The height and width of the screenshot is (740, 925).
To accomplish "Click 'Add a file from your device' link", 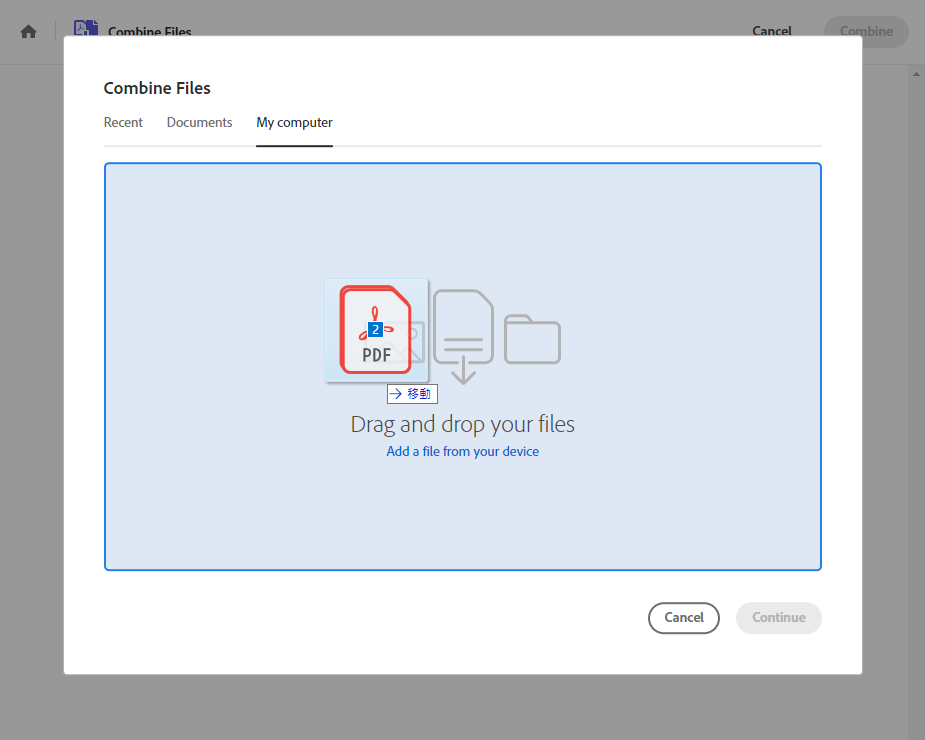I will click(462, 452).
